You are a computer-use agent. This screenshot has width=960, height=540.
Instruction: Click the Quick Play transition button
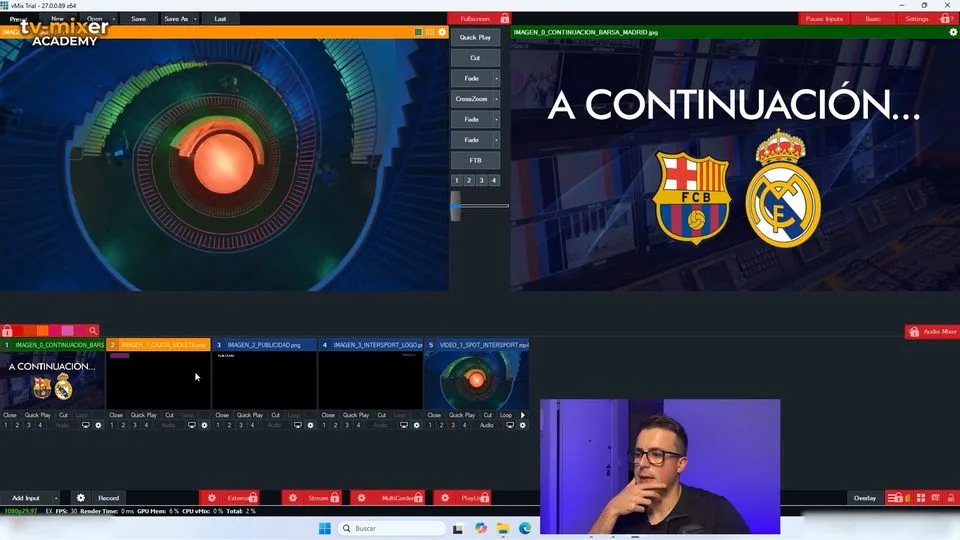pyautogui.click(x=475, y=37)
